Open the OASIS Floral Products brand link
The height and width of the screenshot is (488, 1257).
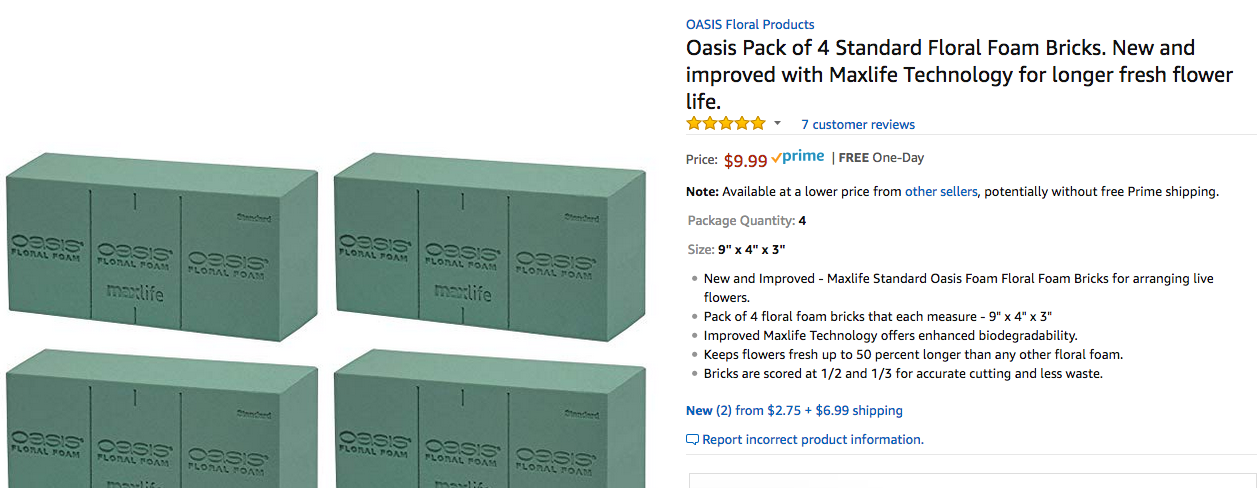[x=750, y=24]
